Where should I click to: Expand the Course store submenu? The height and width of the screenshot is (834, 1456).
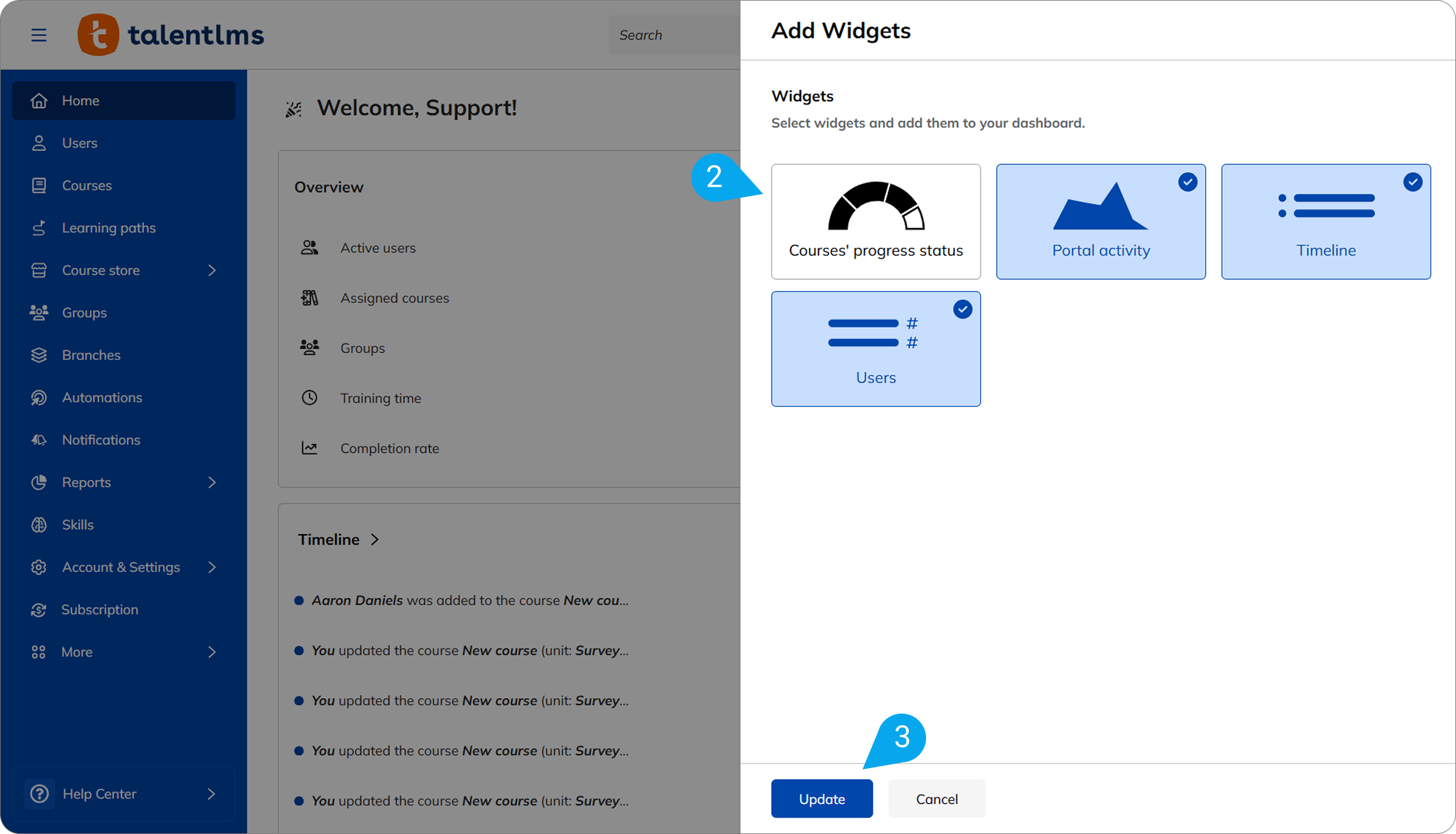coord(213,270)
